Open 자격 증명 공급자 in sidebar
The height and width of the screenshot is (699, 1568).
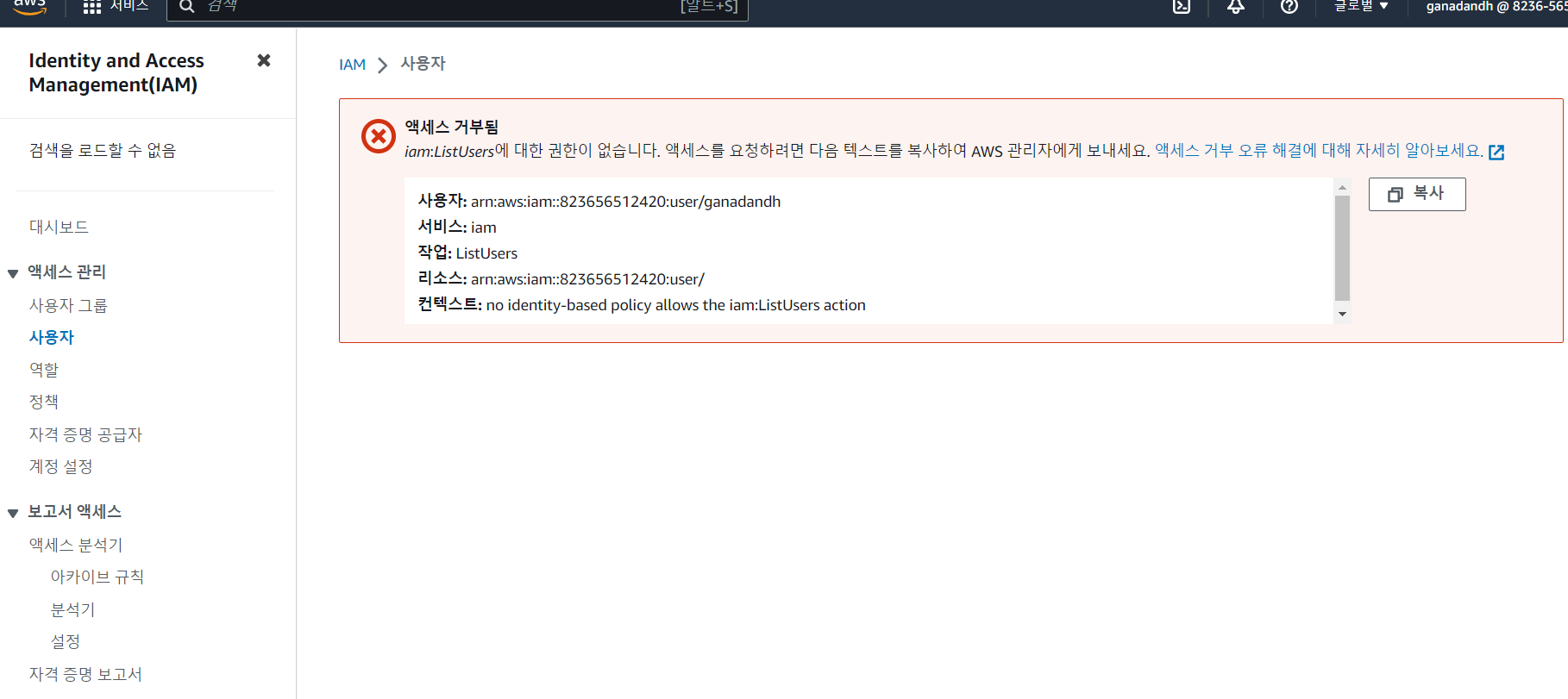pos(85,434)
